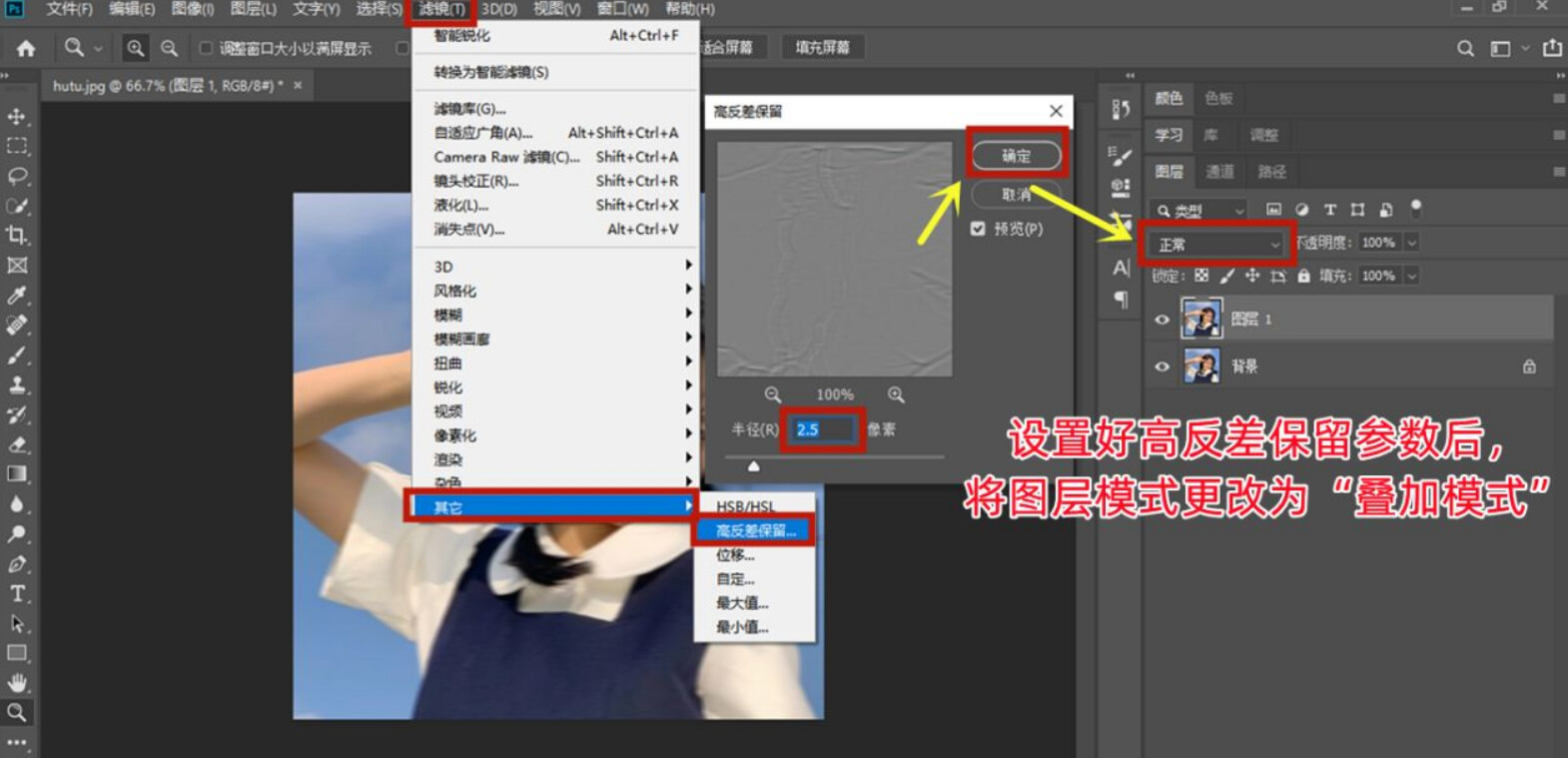This screenshot has width=1568, height=758.
Task: Select the Blur tool
Action: click(17, 504)
